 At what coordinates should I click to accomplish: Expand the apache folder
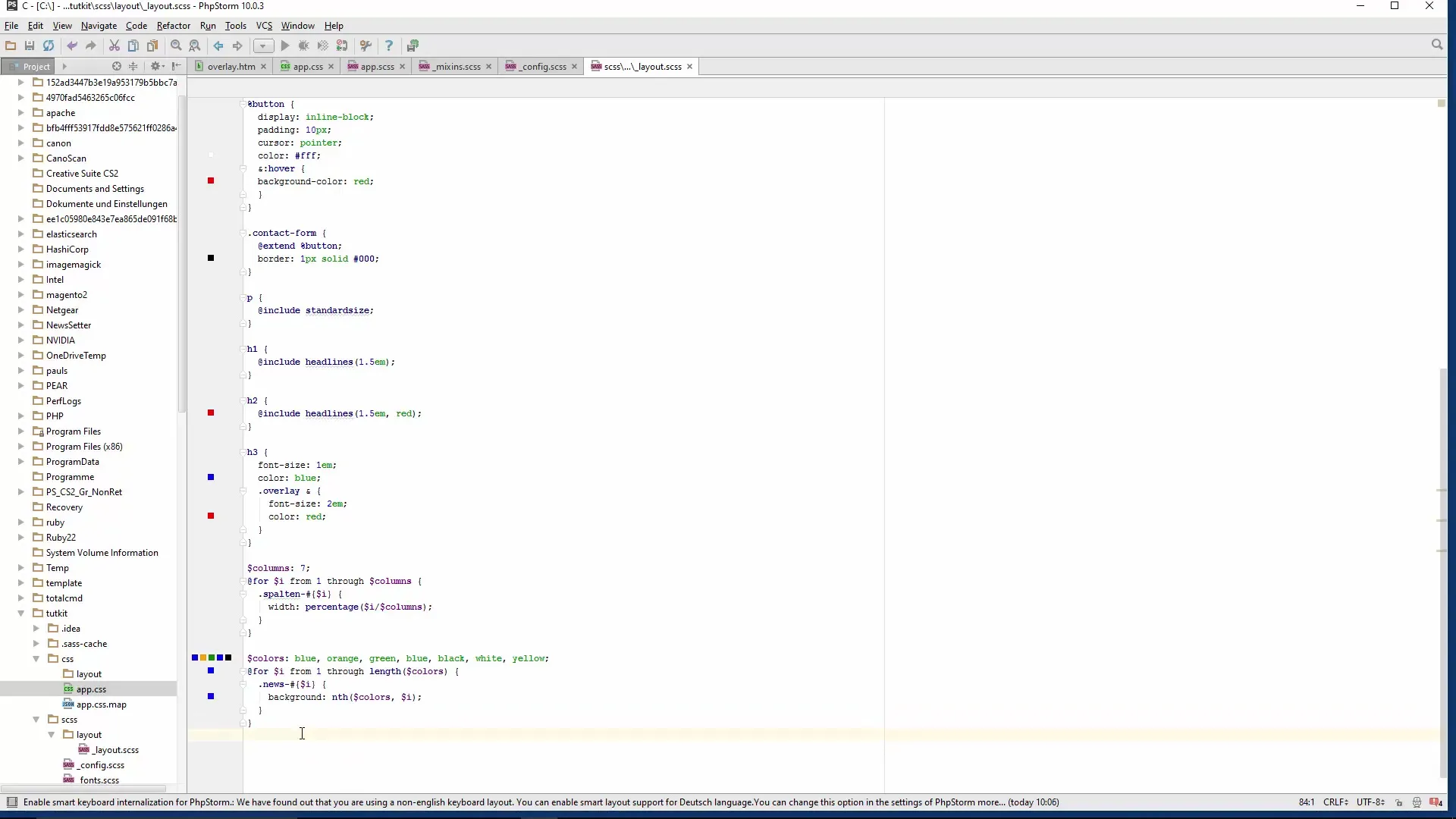click(x=21, y=113)
